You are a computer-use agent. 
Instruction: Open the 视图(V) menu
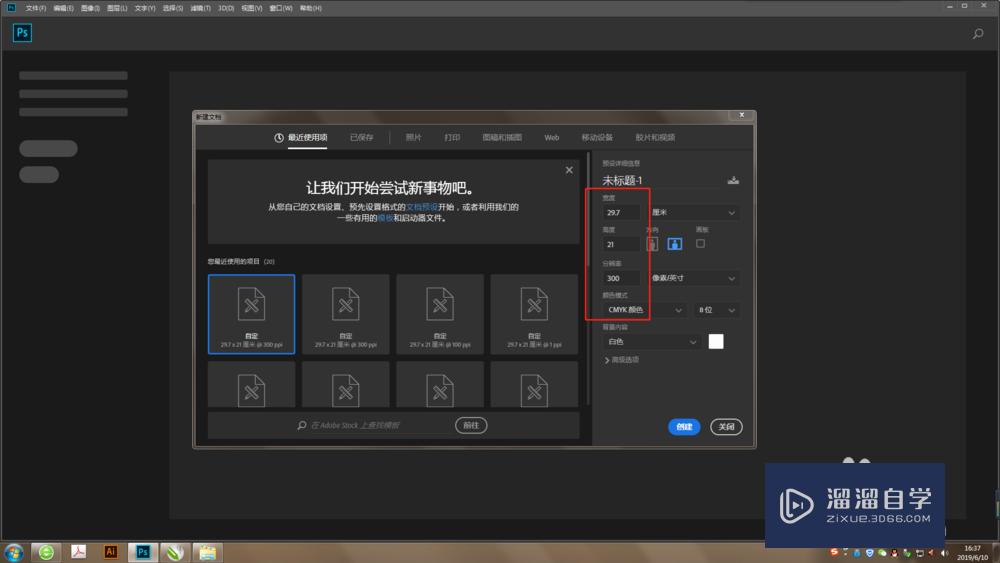pyautogui.click(x=252, y=8)
